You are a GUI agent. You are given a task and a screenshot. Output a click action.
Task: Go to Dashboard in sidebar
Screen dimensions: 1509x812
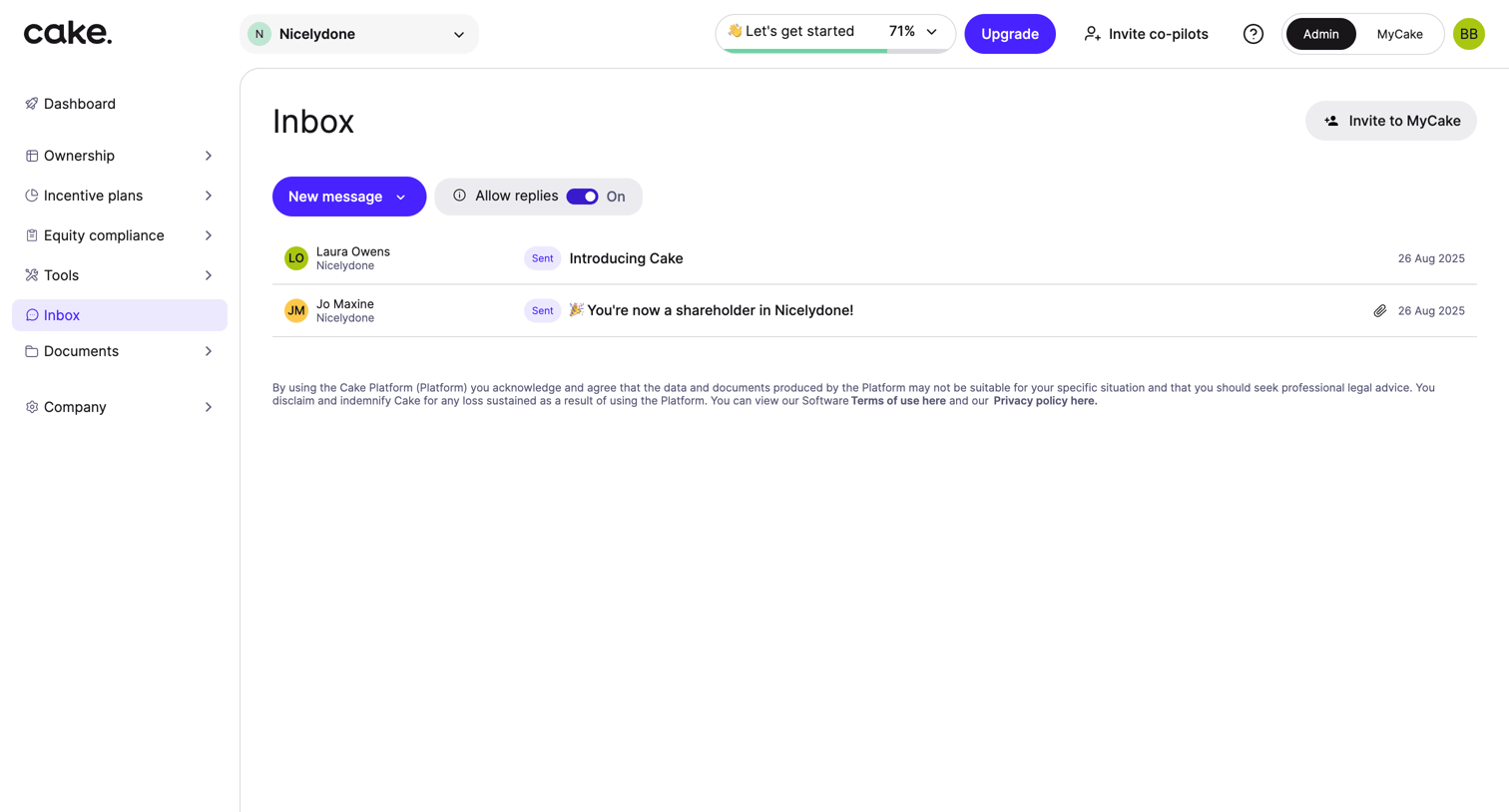pyautogui.click(x=120, y=104)
